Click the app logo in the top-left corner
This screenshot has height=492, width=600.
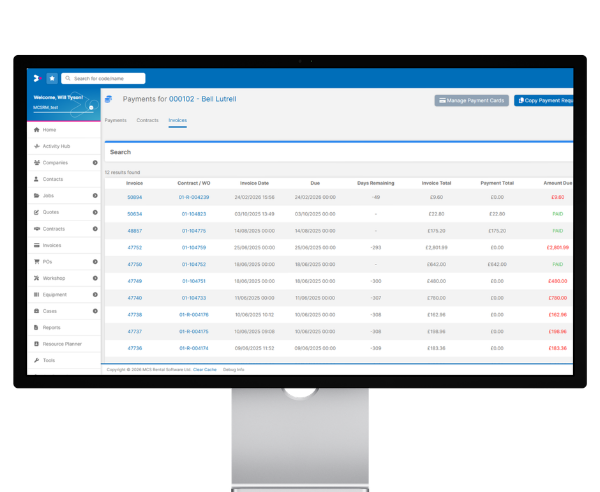pos(36,78)
